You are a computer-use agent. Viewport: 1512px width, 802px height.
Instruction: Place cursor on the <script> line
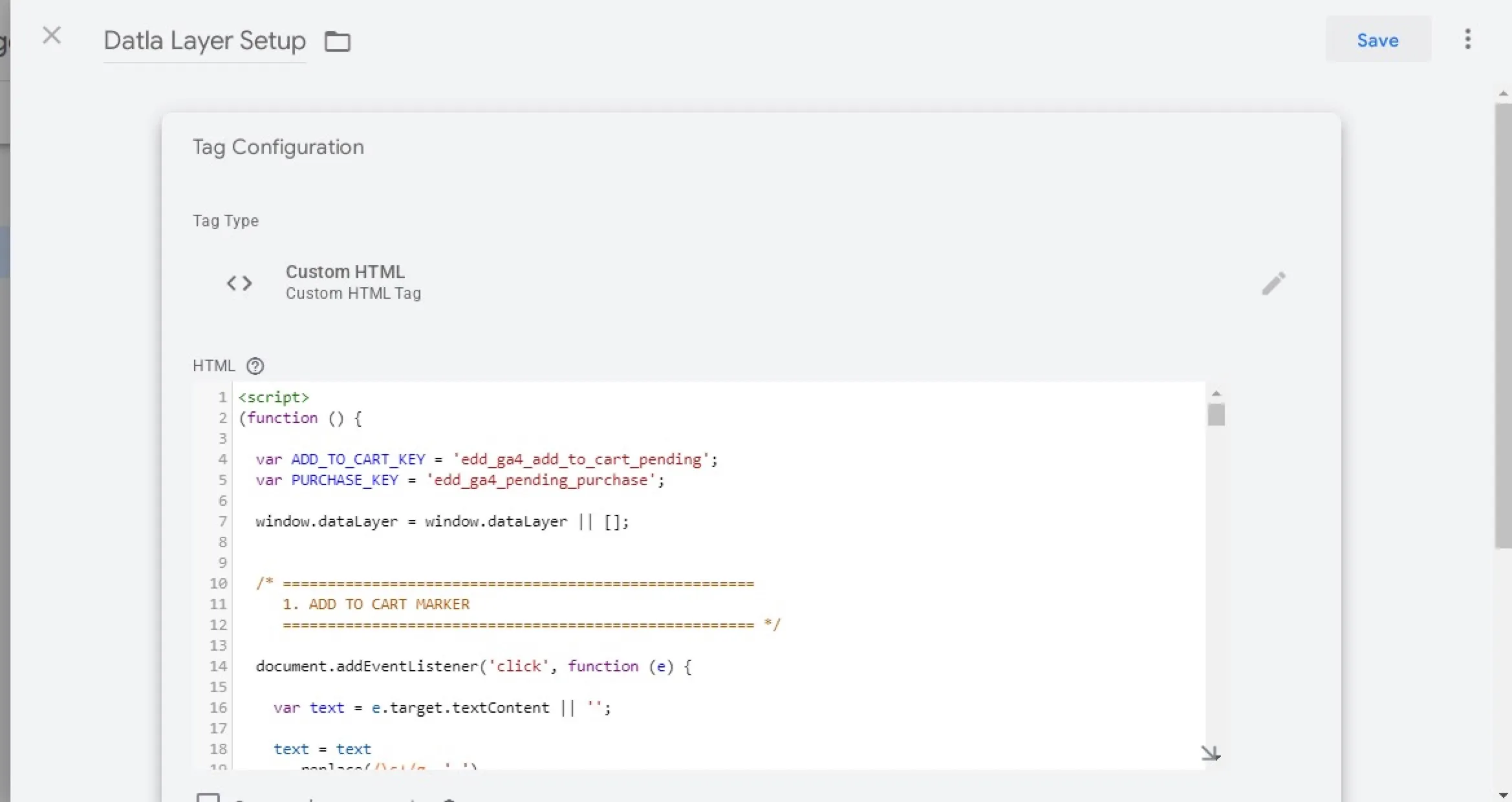coord(274,397)
